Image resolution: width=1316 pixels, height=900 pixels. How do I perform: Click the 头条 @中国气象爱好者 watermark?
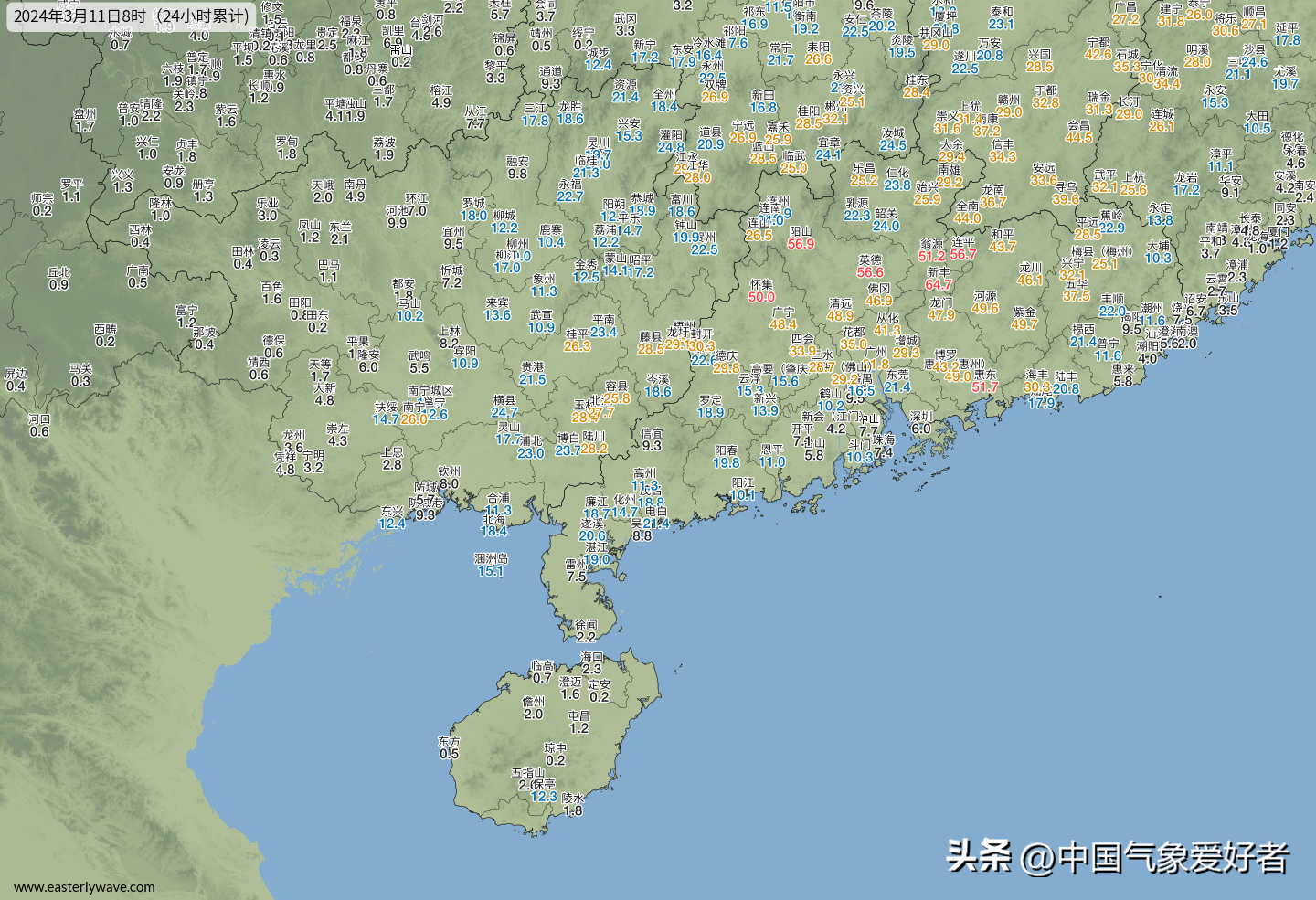click(x=1117, y=857)
